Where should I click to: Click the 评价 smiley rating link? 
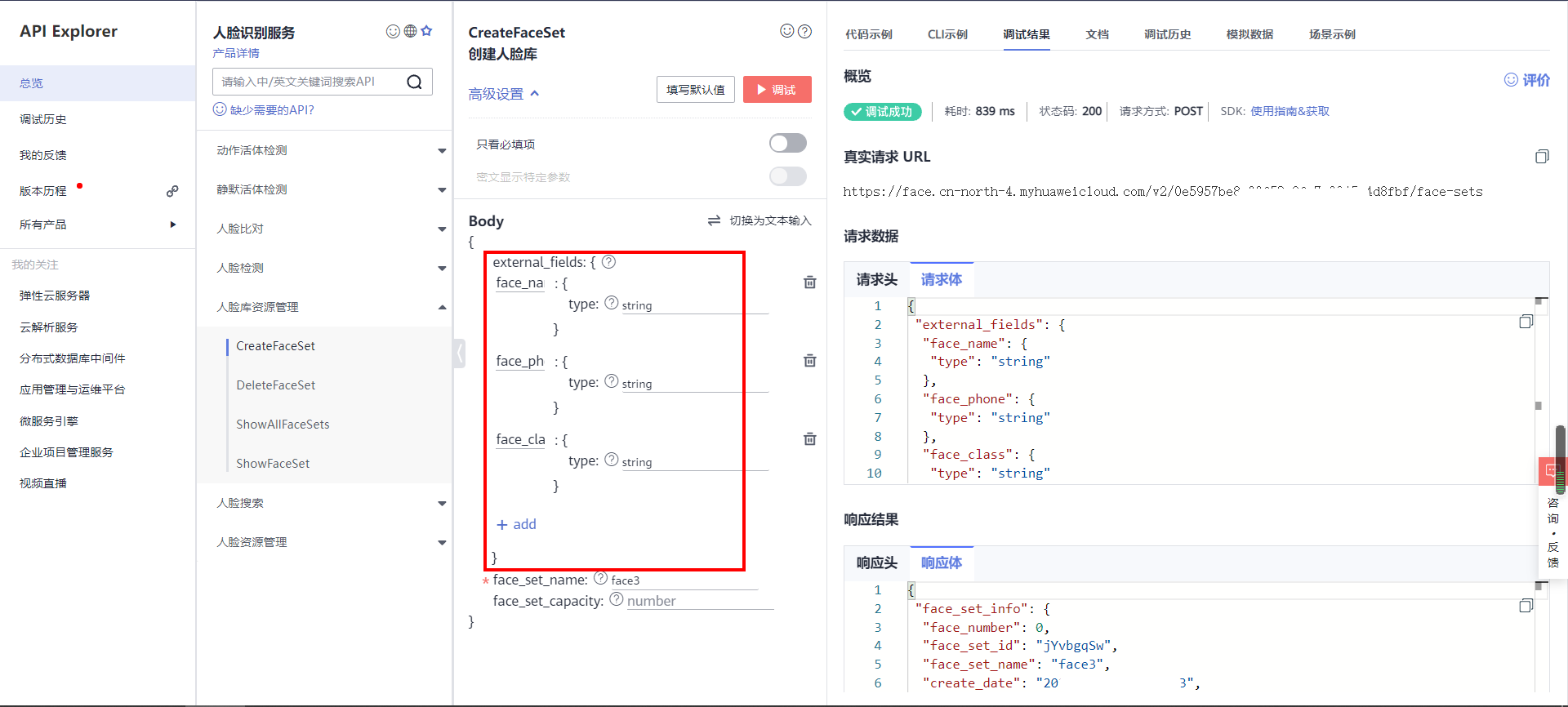click(x=1527, y=80)
